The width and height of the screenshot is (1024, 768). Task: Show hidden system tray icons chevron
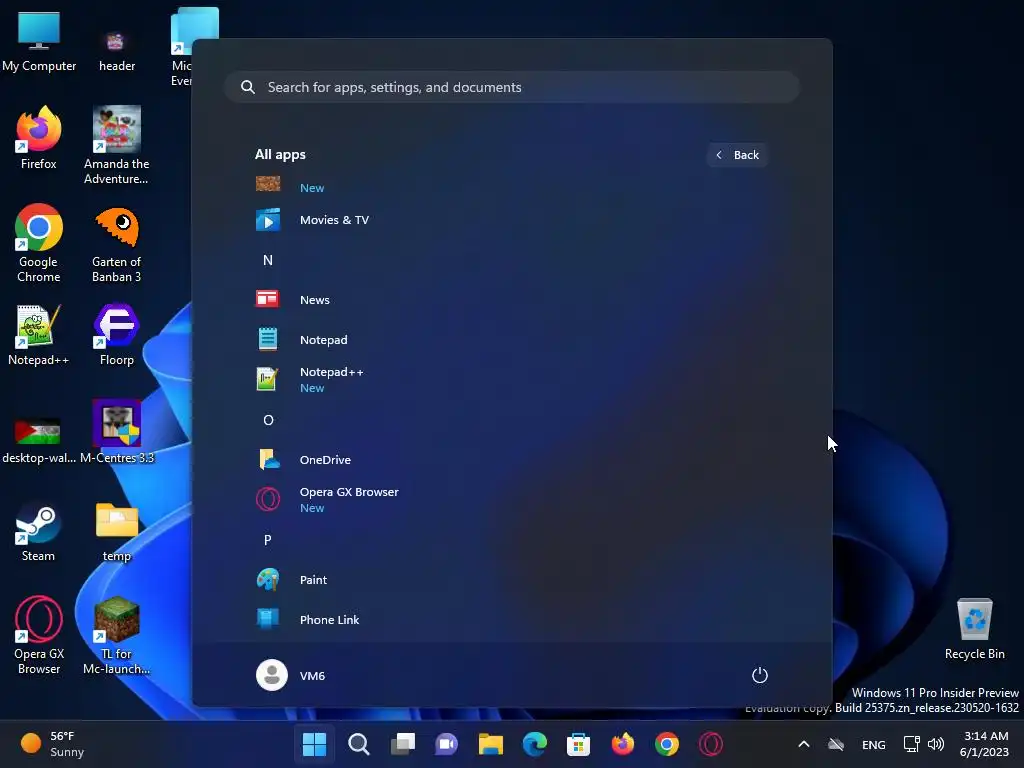pos(804,744)
